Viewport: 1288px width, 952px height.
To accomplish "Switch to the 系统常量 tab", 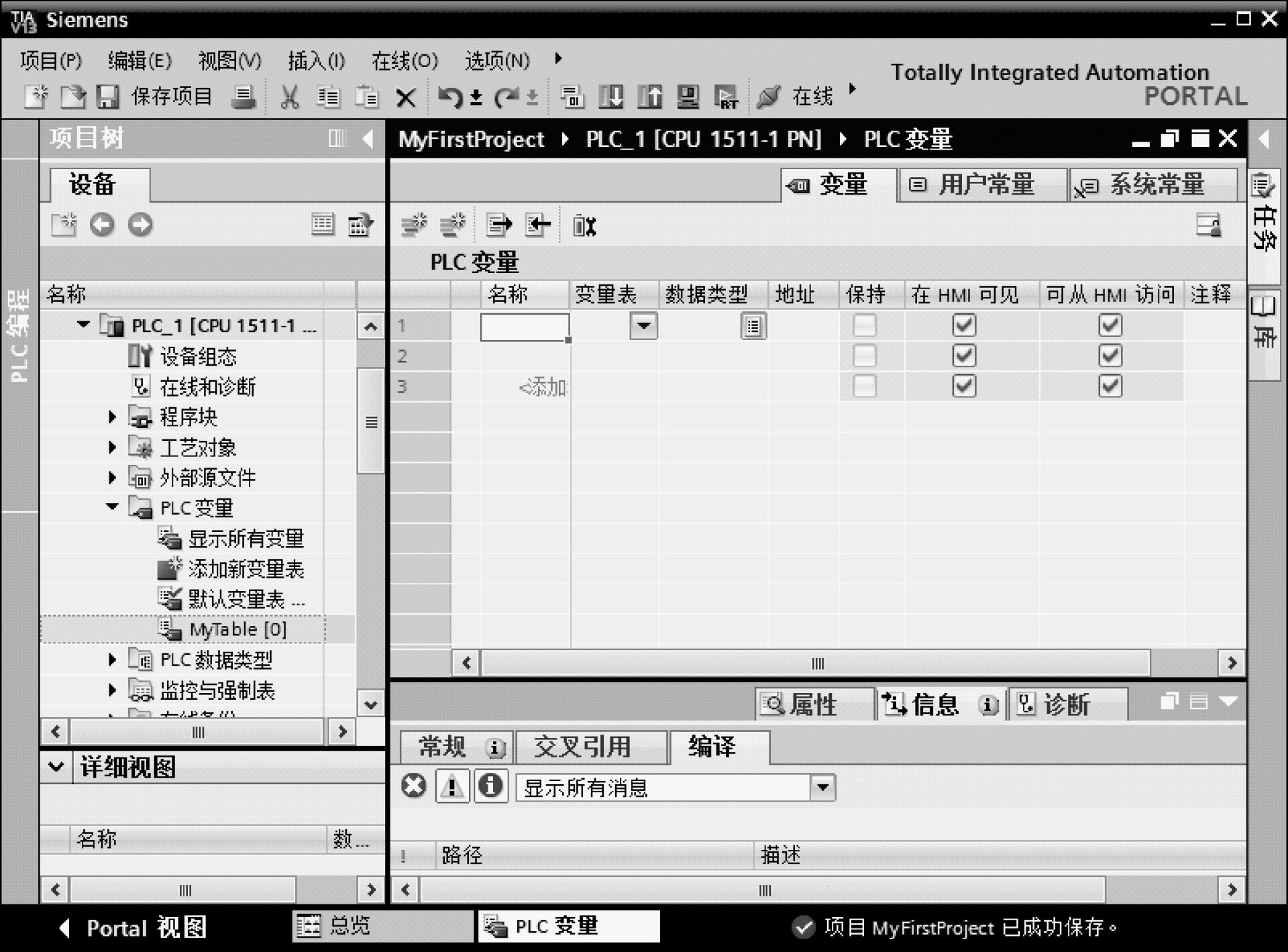I will [x=1153, y=184].
